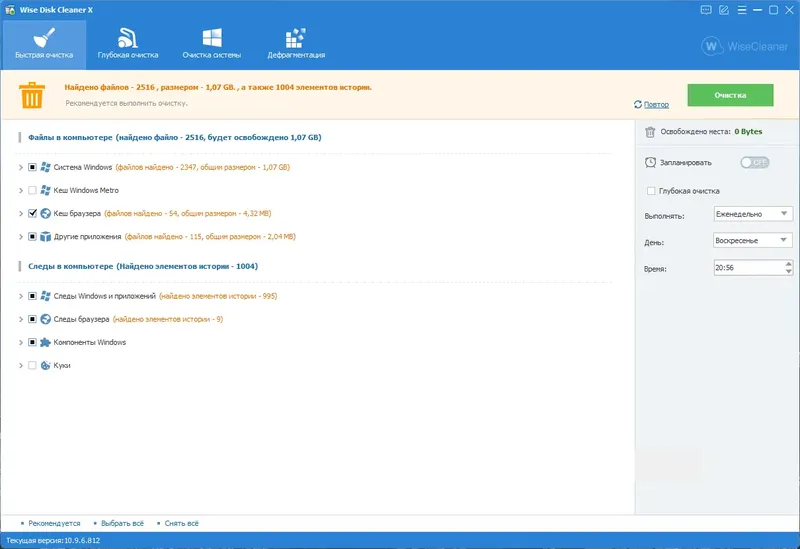Open the День day dropdown
Screen dimensions: 800x549
753,240
